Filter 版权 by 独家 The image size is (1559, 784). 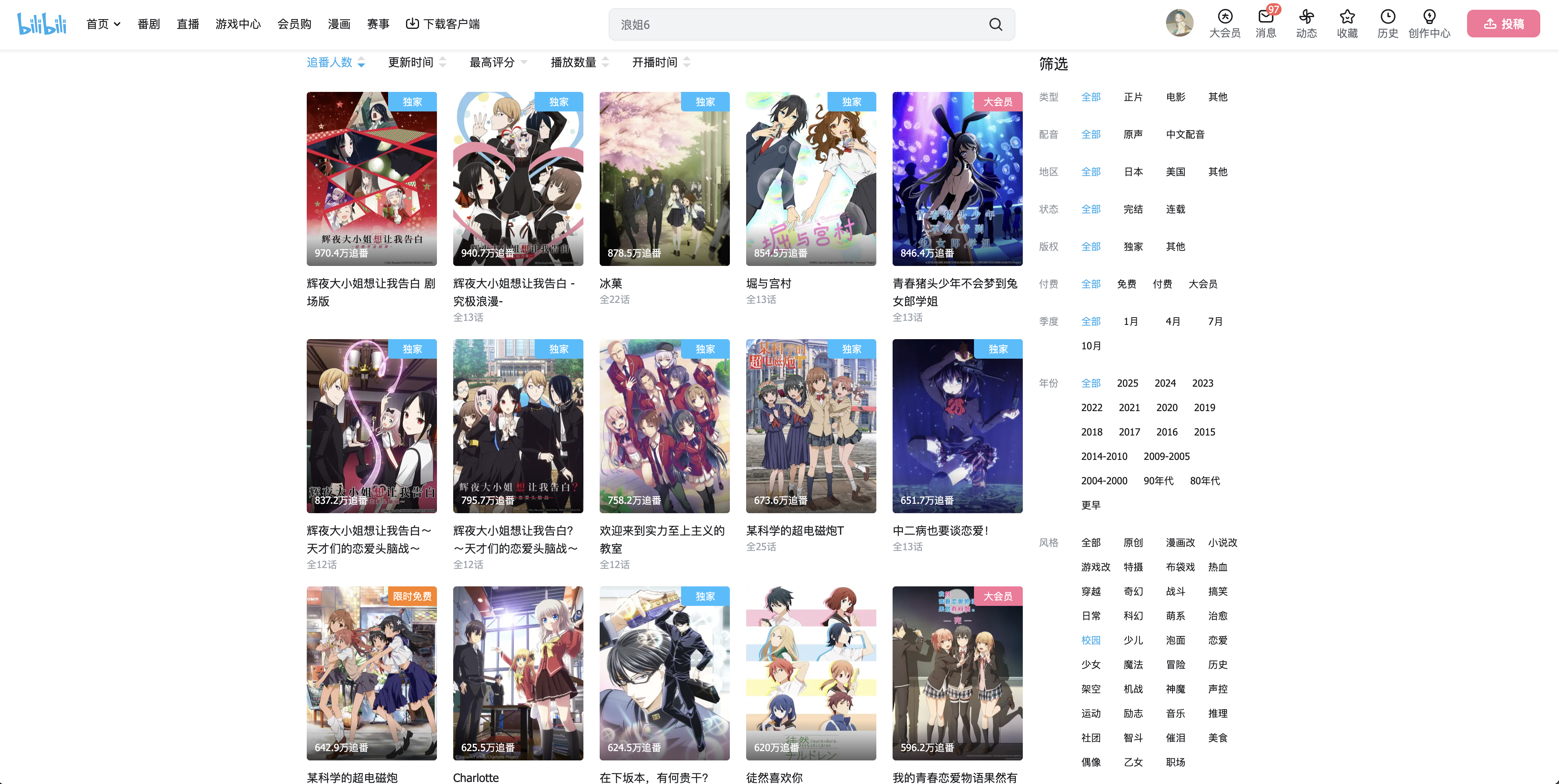(1133, 247)
